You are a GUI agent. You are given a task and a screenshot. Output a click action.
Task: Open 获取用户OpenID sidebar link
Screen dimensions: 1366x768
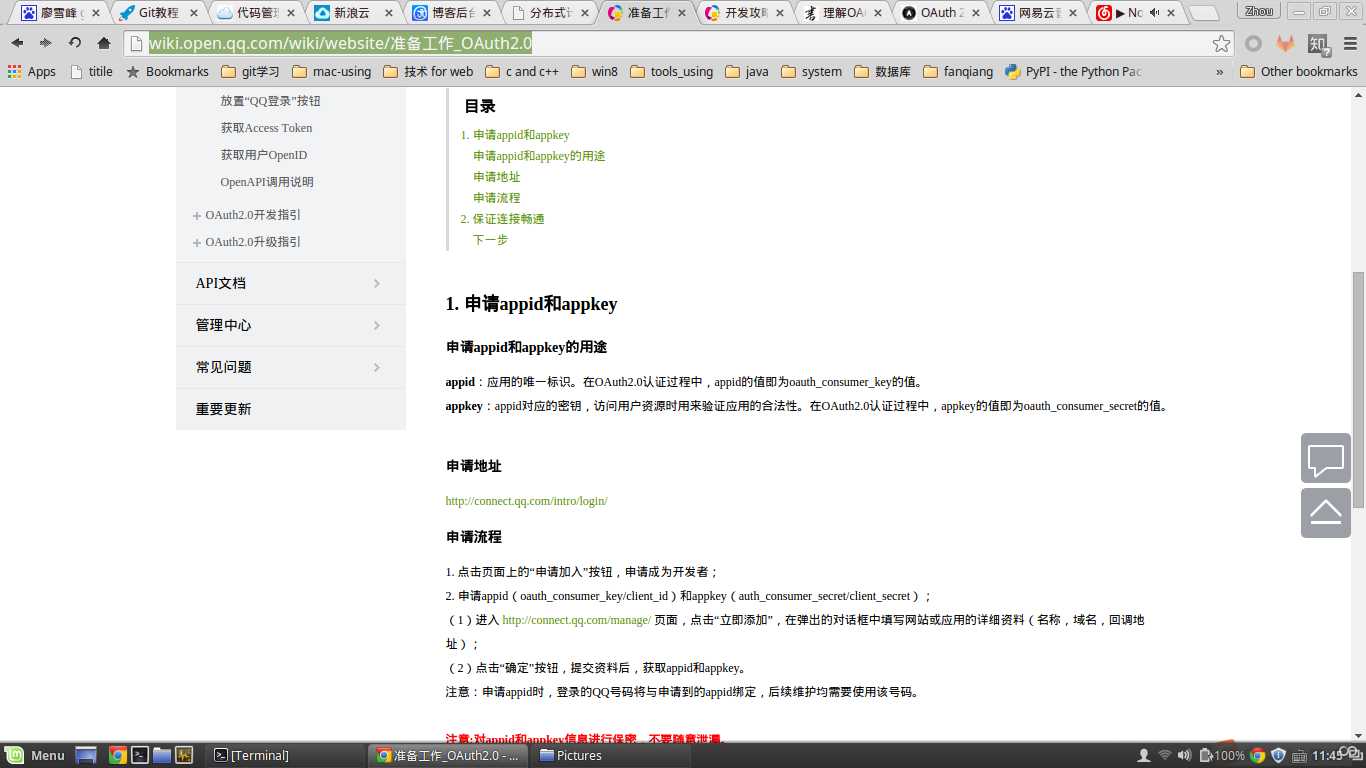(264, 155)
